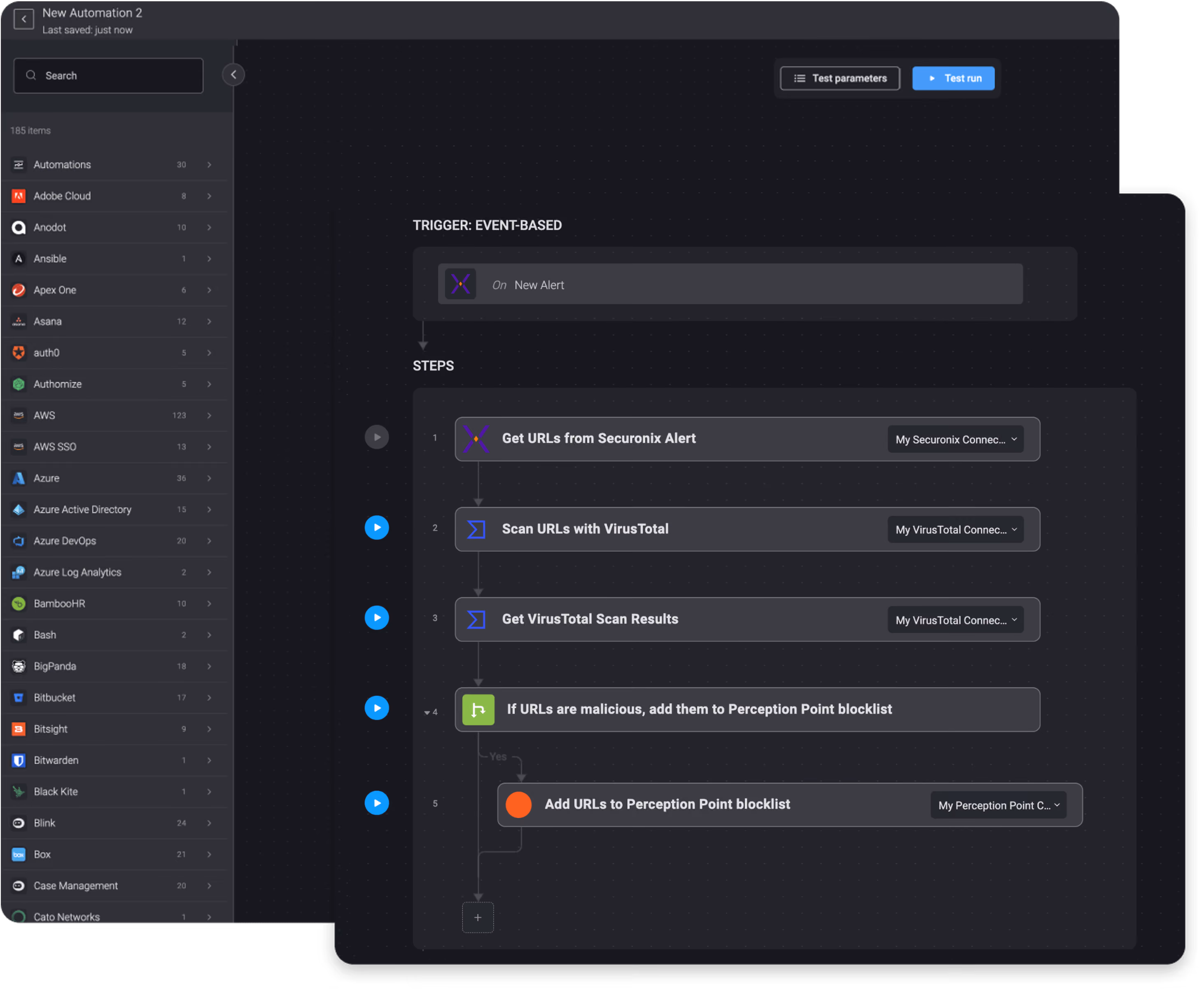
Task: Run step 4 condition play button
Action: click(x=377, y=708)
